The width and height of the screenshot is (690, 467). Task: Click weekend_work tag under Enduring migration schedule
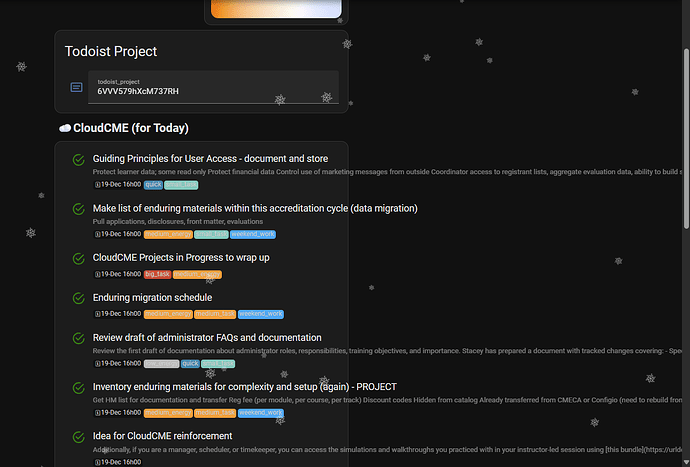pos(261,314)
